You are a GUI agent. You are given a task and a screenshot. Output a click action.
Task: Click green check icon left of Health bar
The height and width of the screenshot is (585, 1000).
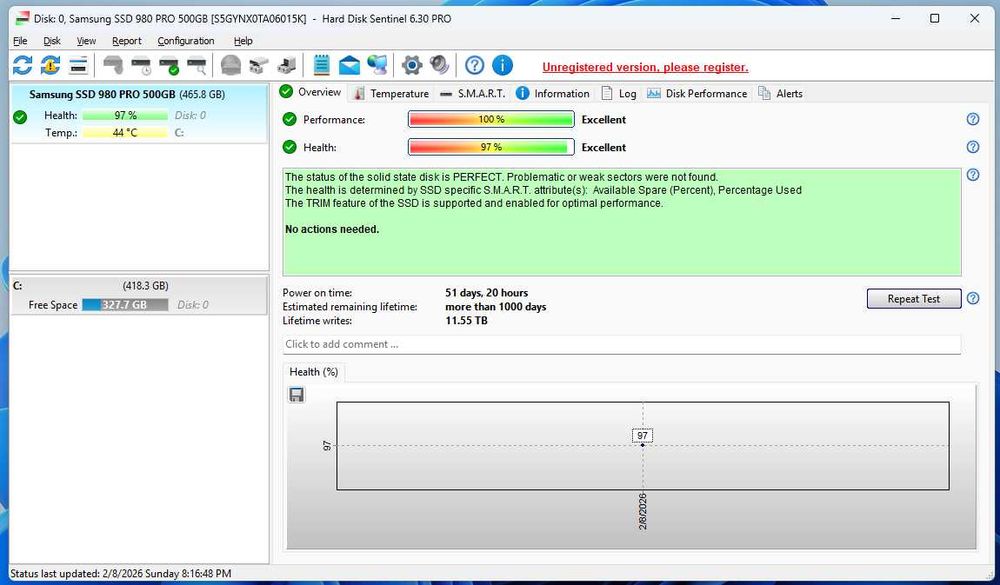(x=290, y=147)
